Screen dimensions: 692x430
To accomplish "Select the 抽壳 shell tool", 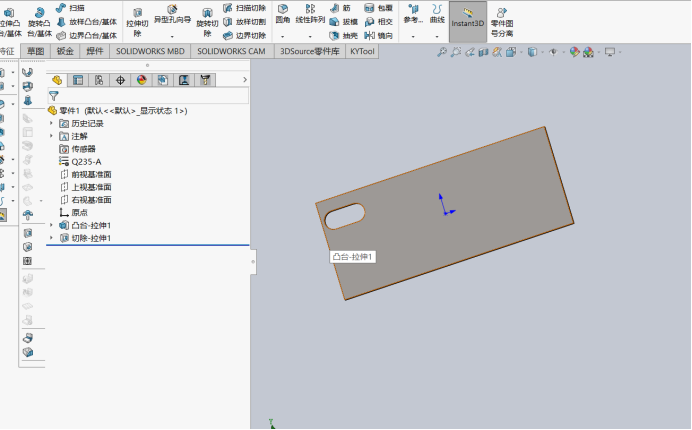I will 344,35.
